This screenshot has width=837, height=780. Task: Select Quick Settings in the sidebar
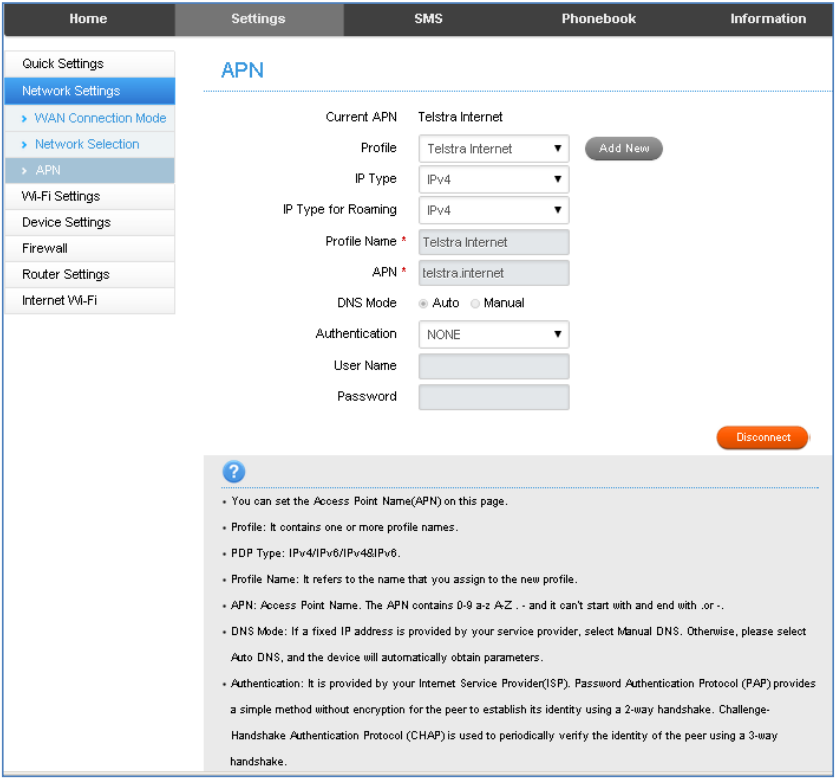click(63, 64)
